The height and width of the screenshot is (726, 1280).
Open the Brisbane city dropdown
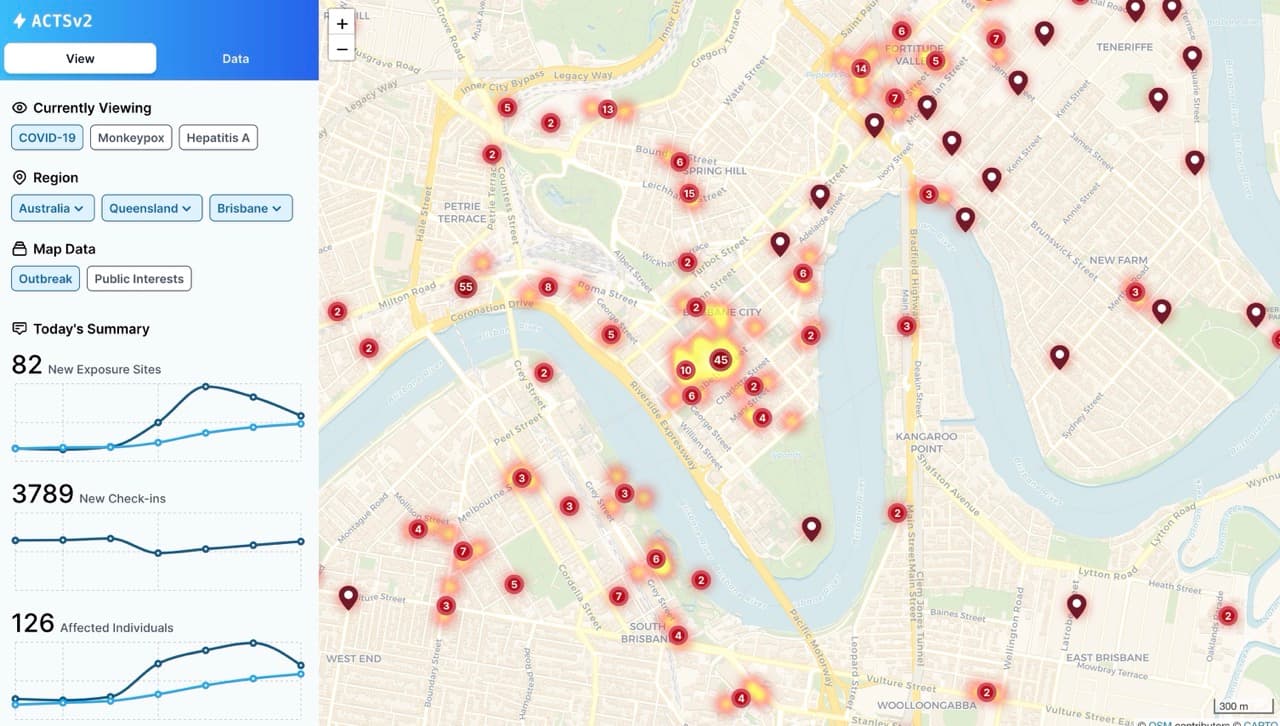tap(250, 208)
